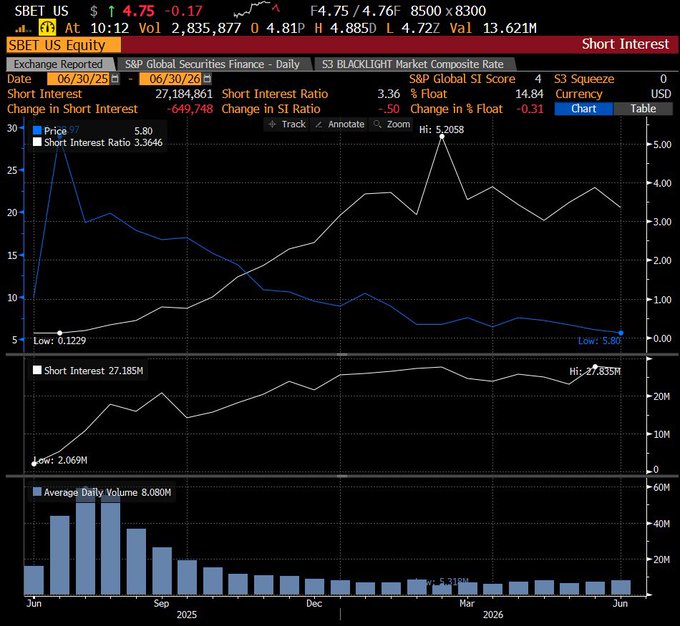Click the 8500 x 8300 size quote
Image resolution: width=680 pixels, height=626 pixels.
point(448,11)
